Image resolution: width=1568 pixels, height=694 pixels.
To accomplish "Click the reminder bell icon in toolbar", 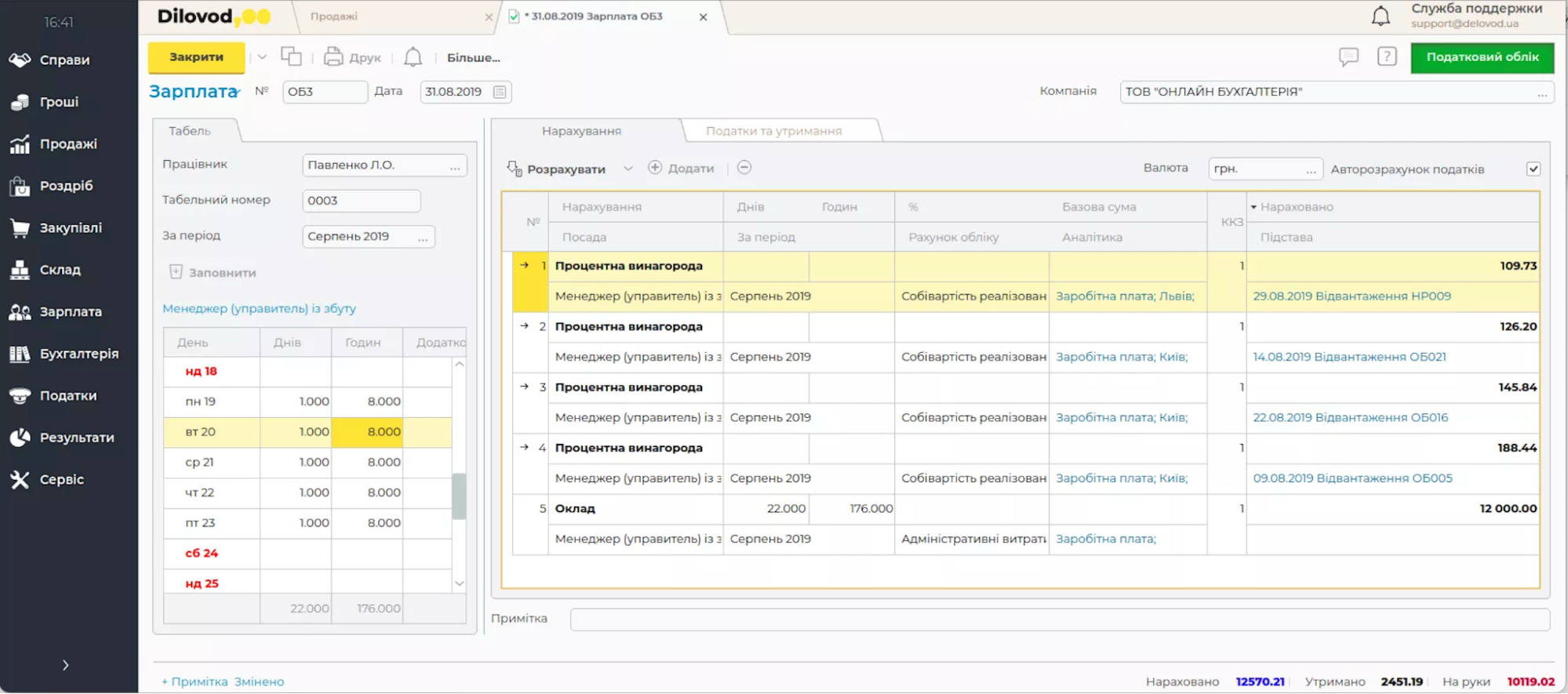I will 413,56.
